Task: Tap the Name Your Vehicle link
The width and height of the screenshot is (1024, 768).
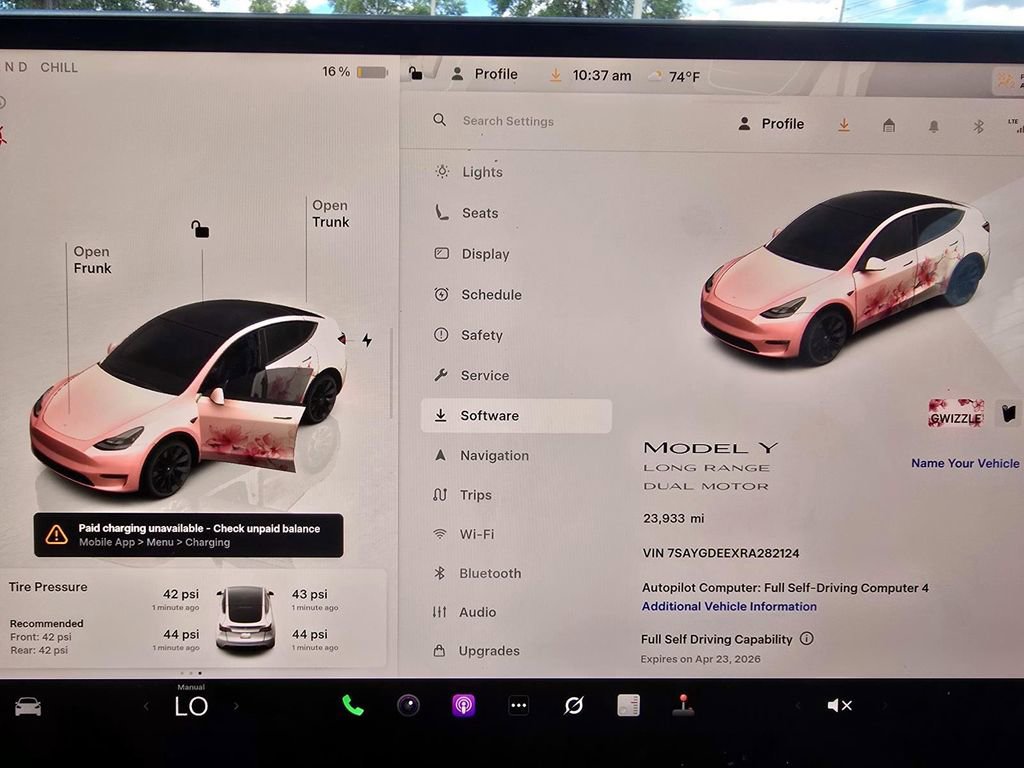Action: (x=965, y=463)
